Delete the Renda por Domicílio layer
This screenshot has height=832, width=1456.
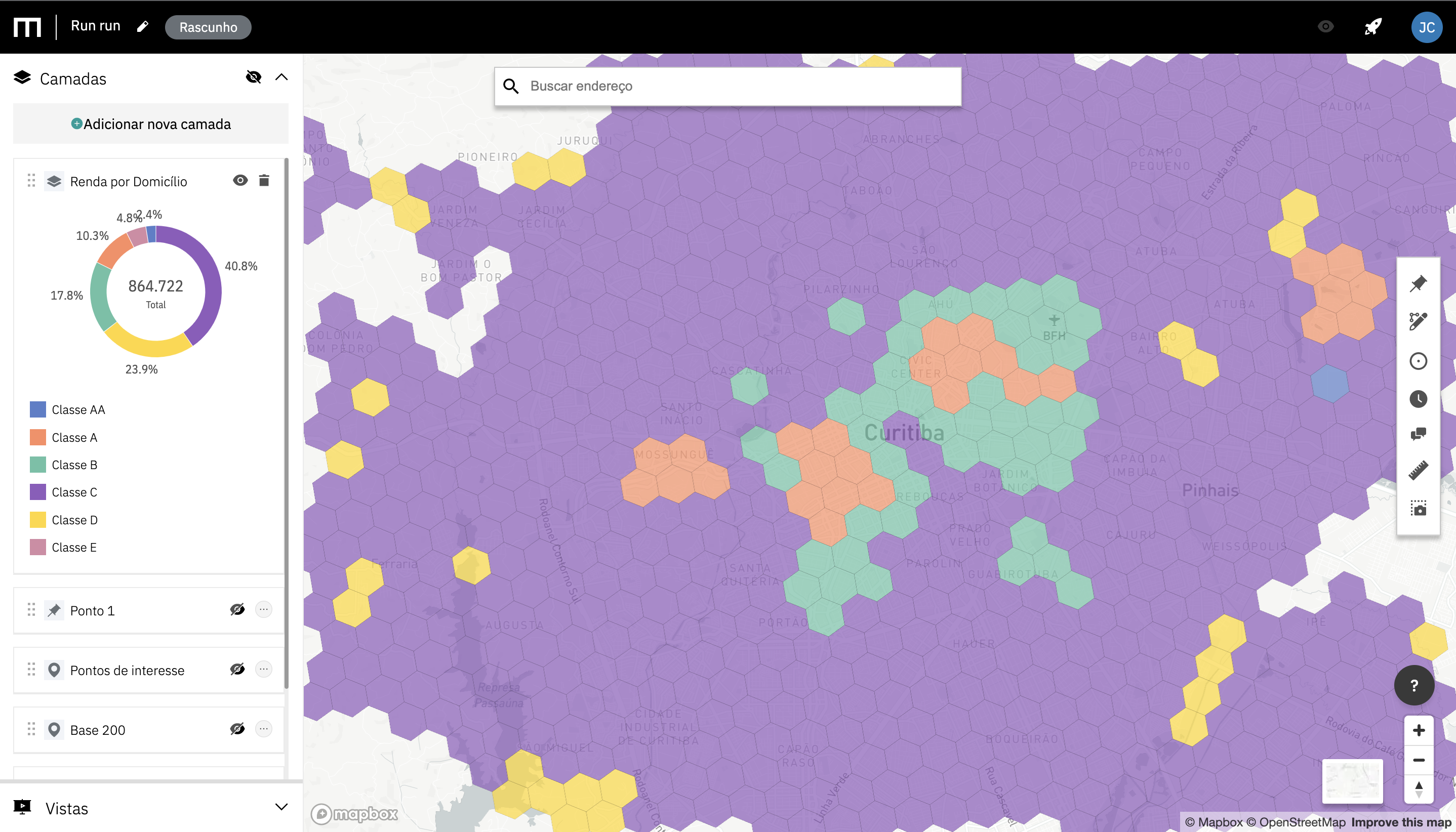(264, 181)
